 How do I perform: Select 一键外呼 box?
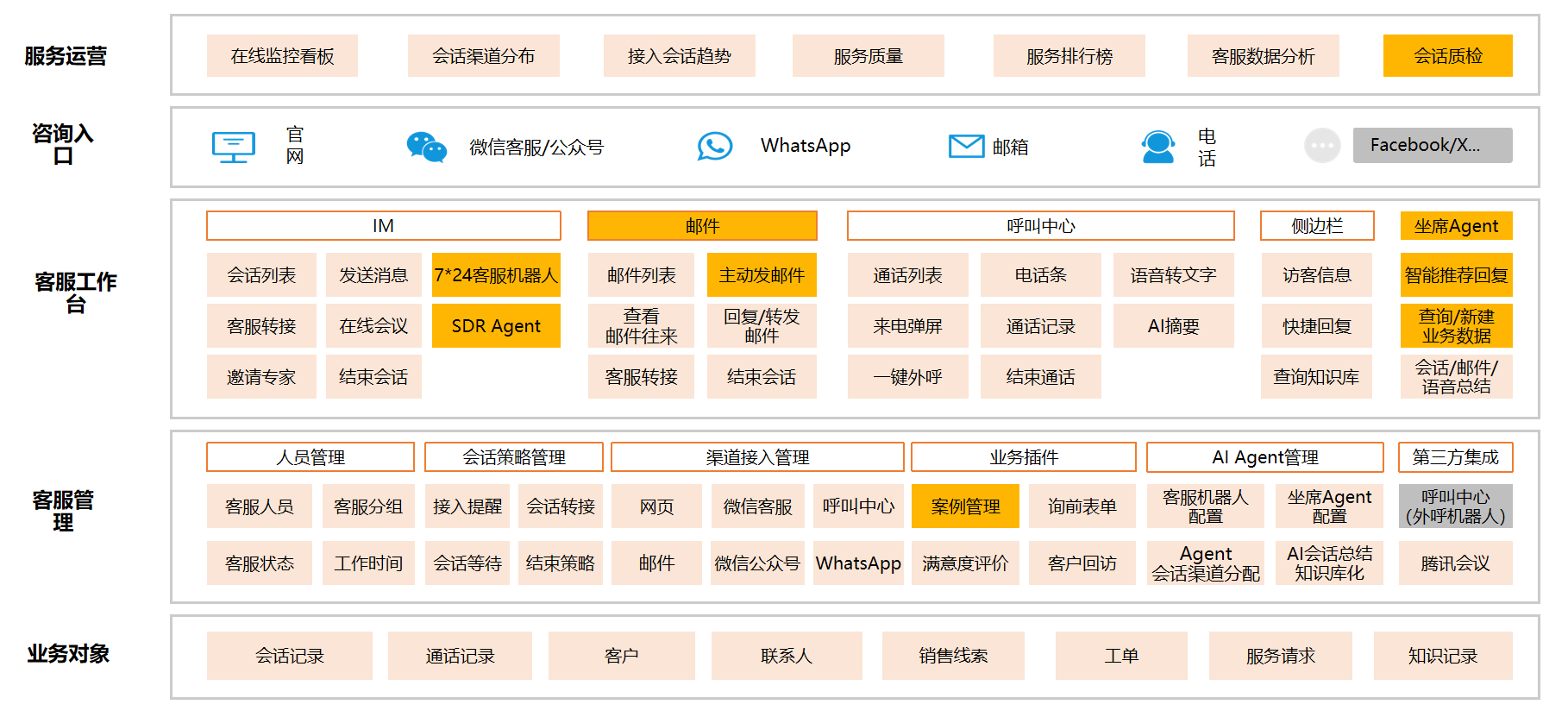point(908,377)
